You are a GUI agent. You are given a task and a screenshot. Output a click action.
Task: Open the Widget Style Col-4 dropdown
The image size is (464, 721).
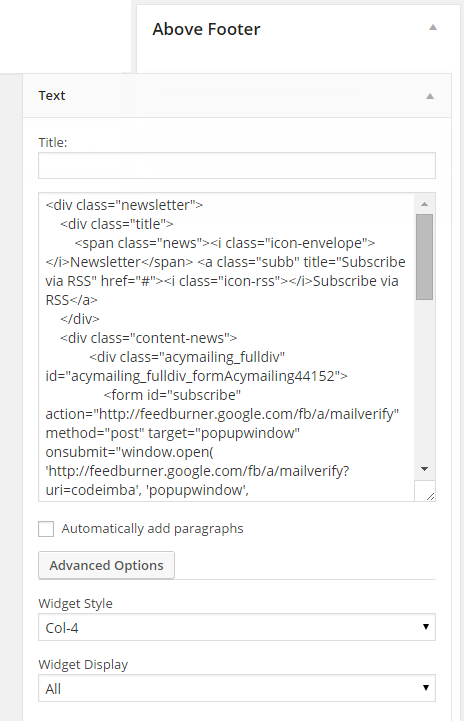(x=237, y=627)
